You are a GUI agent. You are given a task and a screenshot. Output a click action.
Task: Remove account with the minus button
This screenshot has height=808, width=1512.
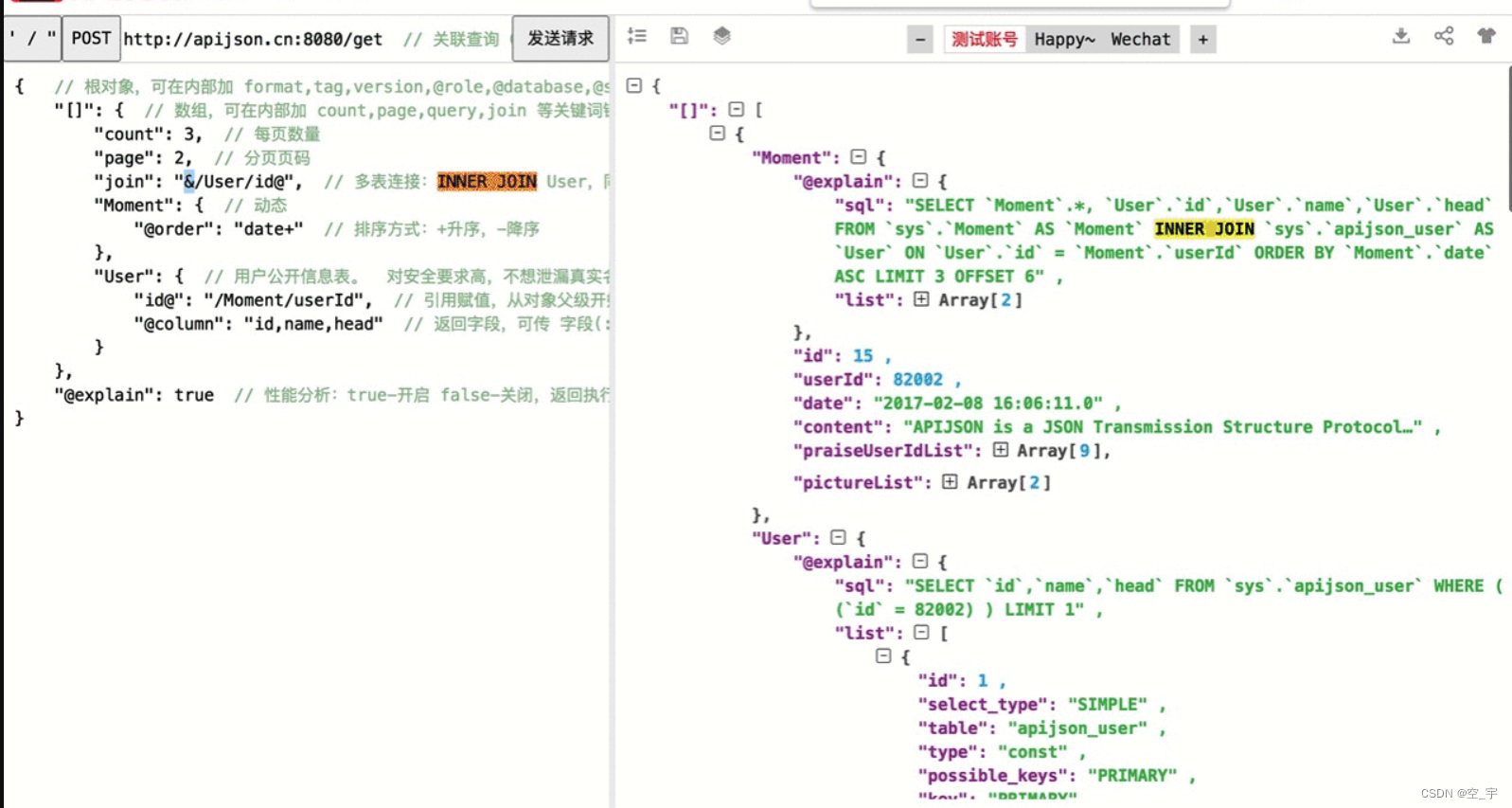(920, 40)
